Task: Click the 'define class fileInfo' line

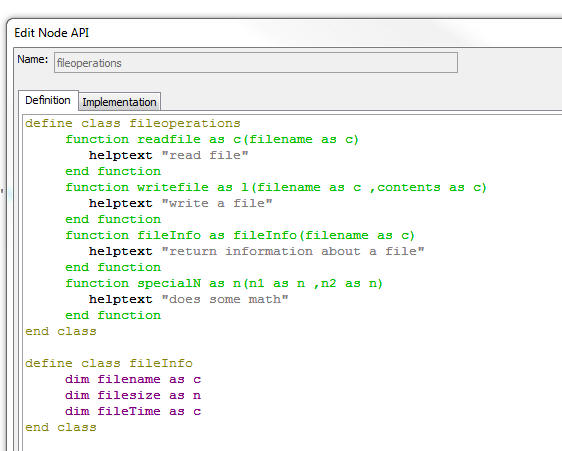Action: (x=109, y=364)
